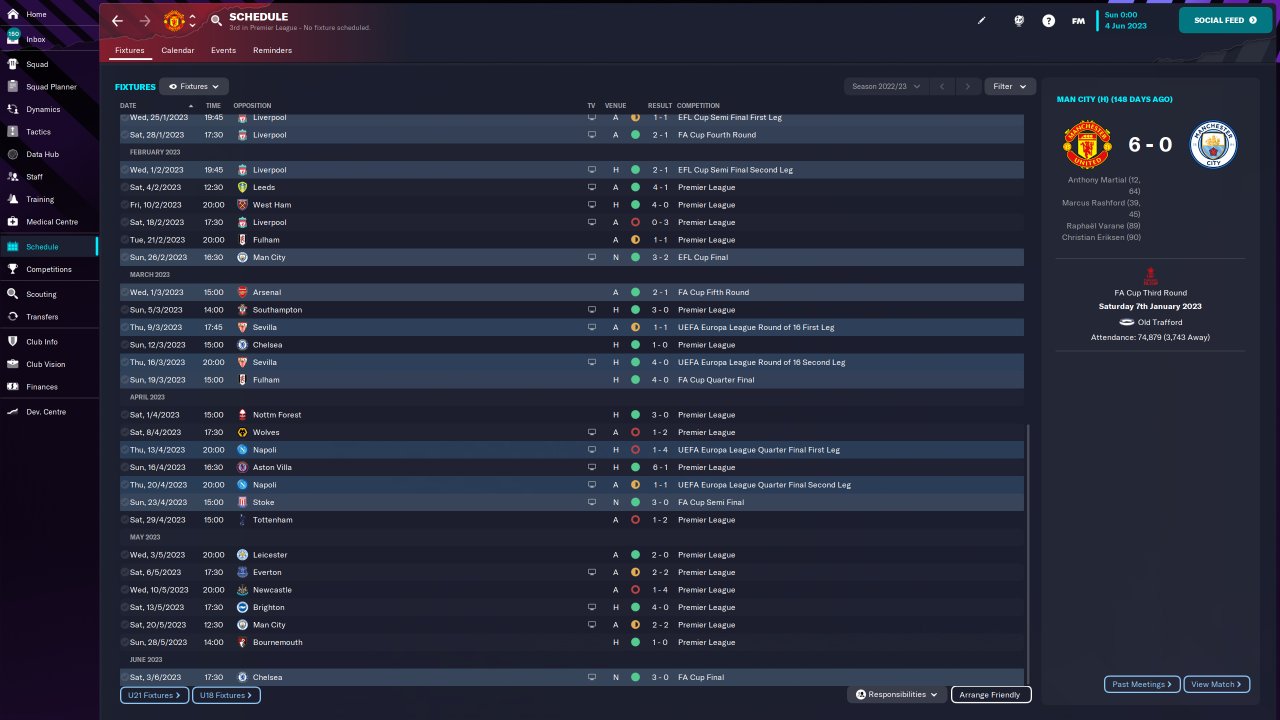Click the Aston Villa club badge

click(x=243, y=467)
